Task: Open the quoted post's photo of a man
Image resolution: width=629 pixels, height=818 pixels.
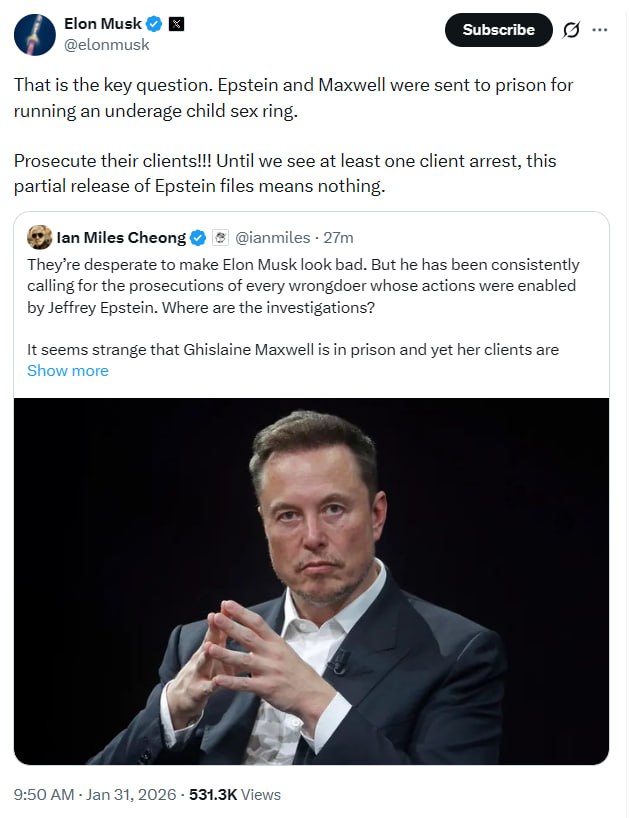Action: pyautogui.click(x=311, y=580)
